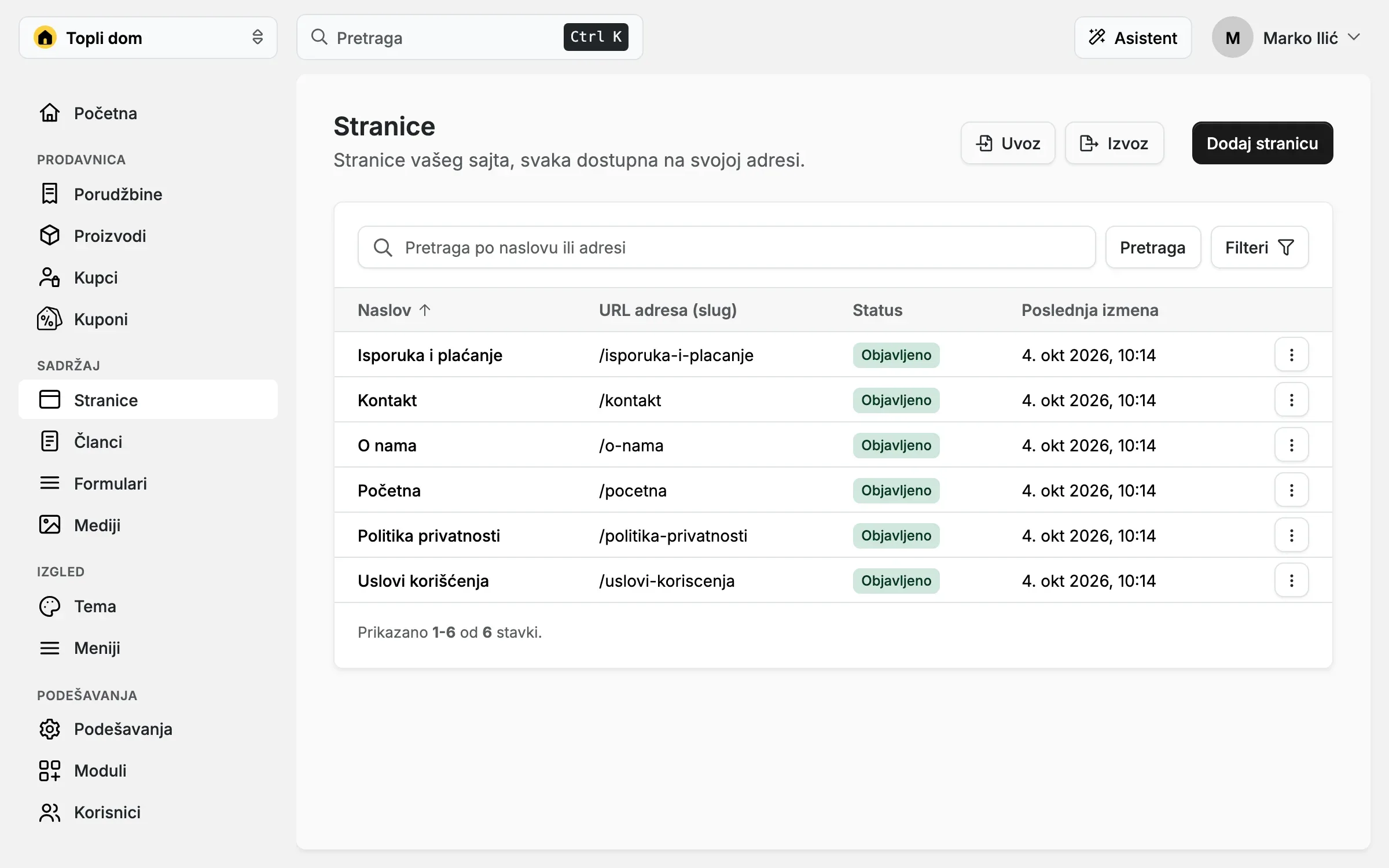The image size is (1389, 868).
Task: Click the Dodaj stranicu button
Action: pyautogui.click(x=1262, y=143)
